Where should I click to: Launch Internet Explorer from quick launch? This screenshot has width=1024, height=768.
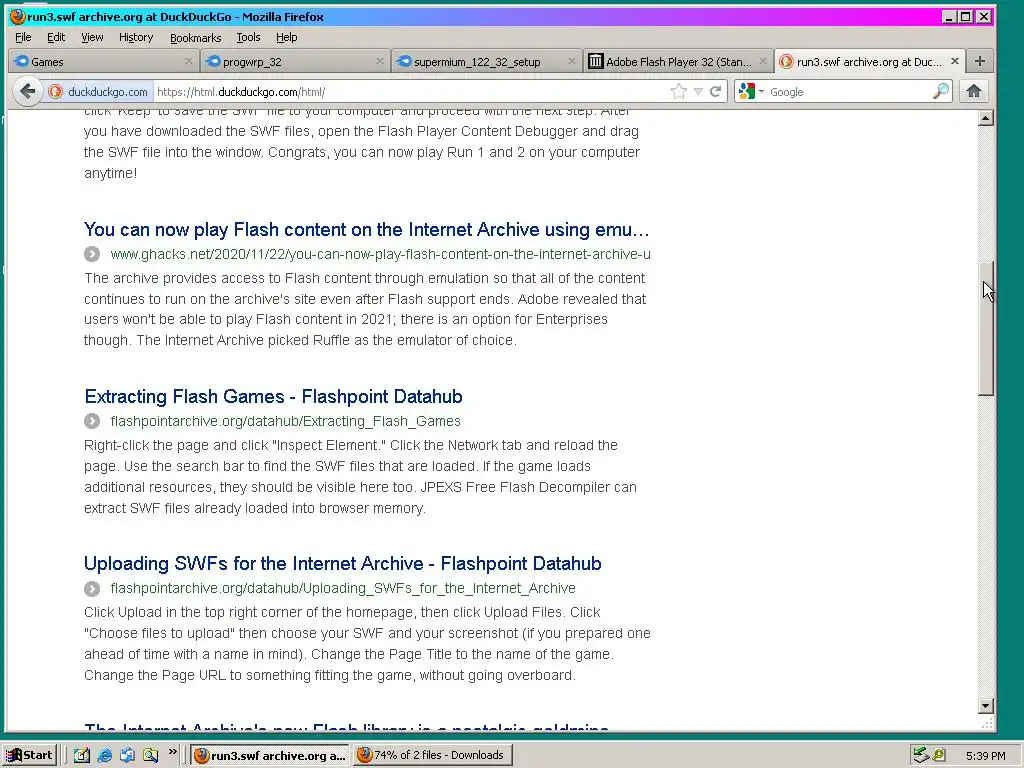point(104,755)
